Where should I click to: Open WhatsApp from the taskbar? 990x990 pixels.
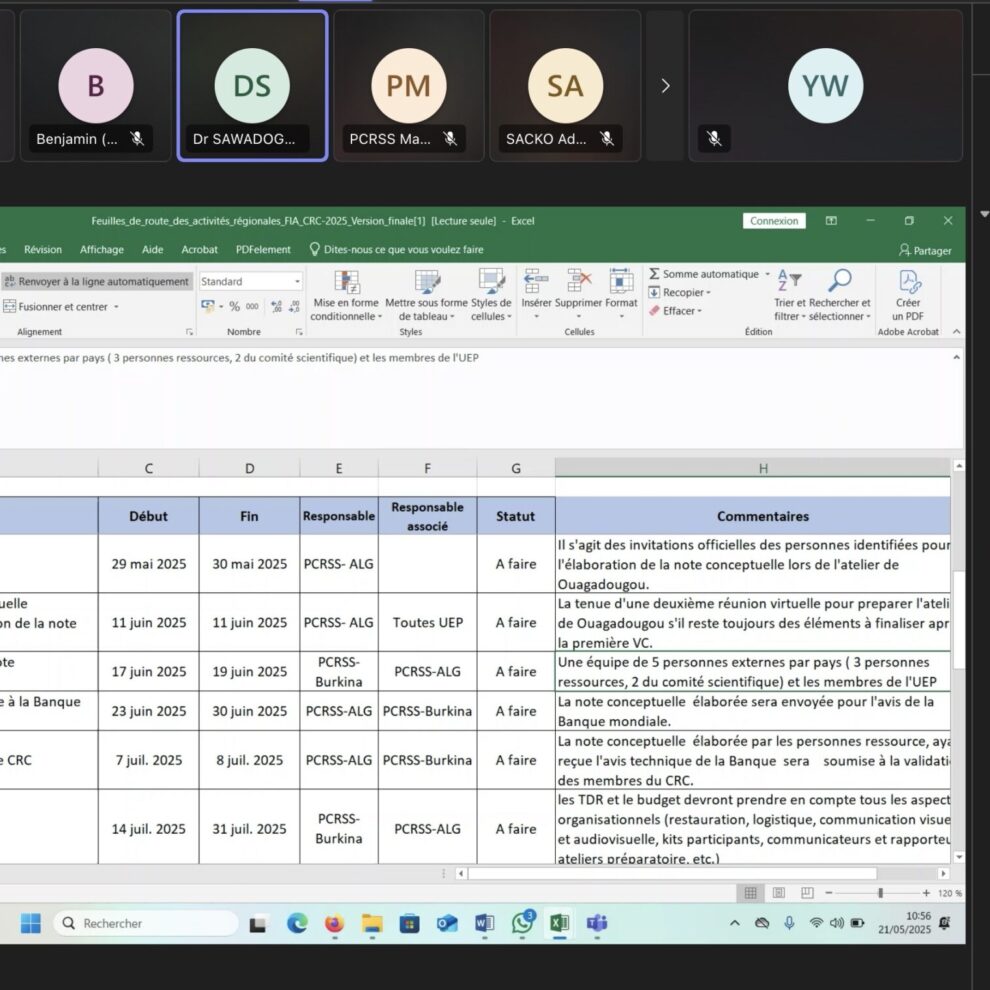click(522, 923)
